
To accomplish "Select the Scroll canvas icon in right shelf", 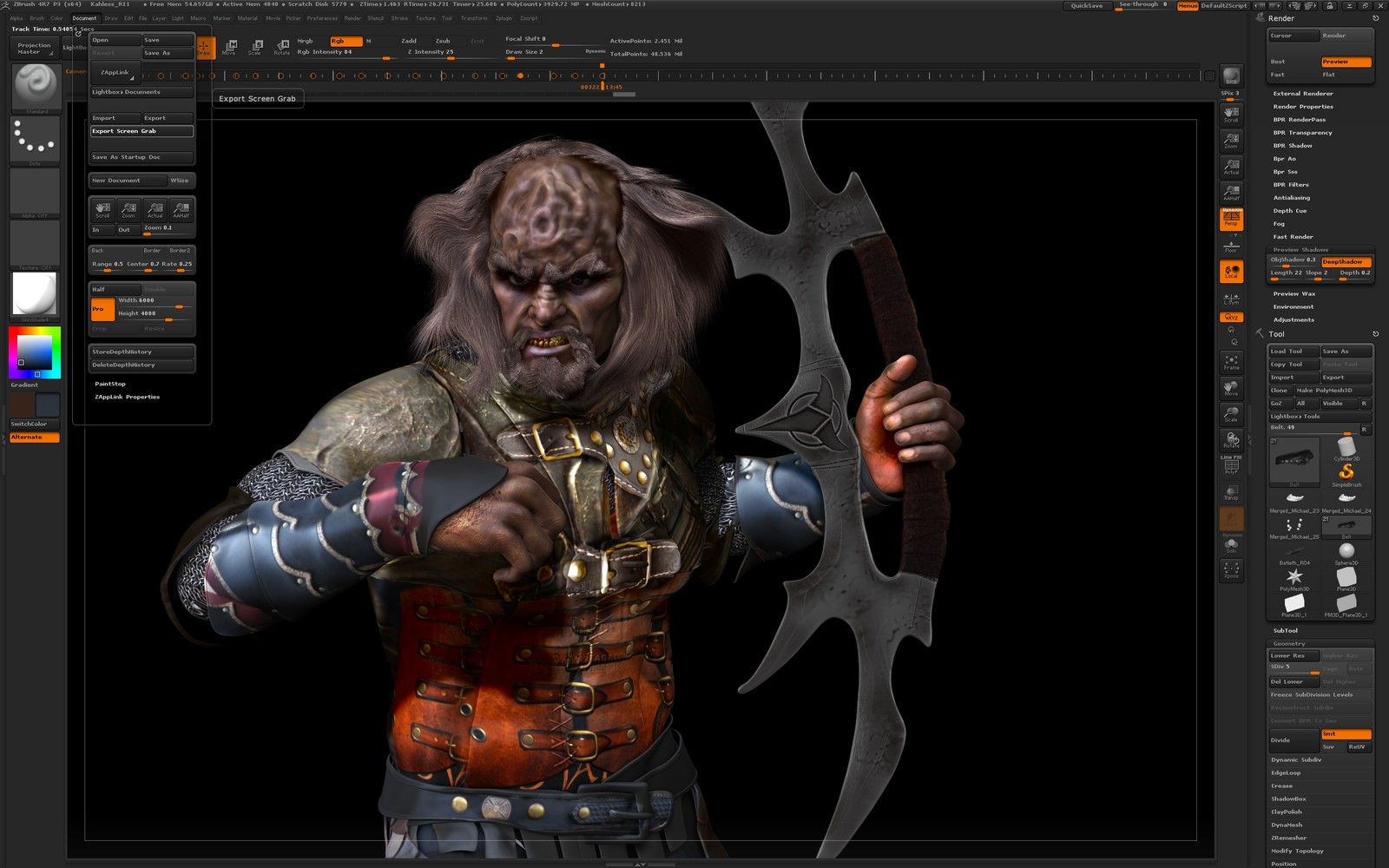I will [1231, 113].
